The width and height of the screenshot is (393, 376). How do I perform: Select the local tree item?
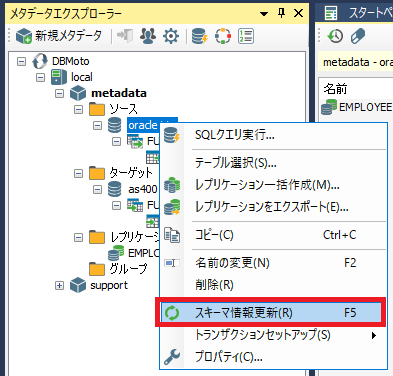[x=82, y=77]
